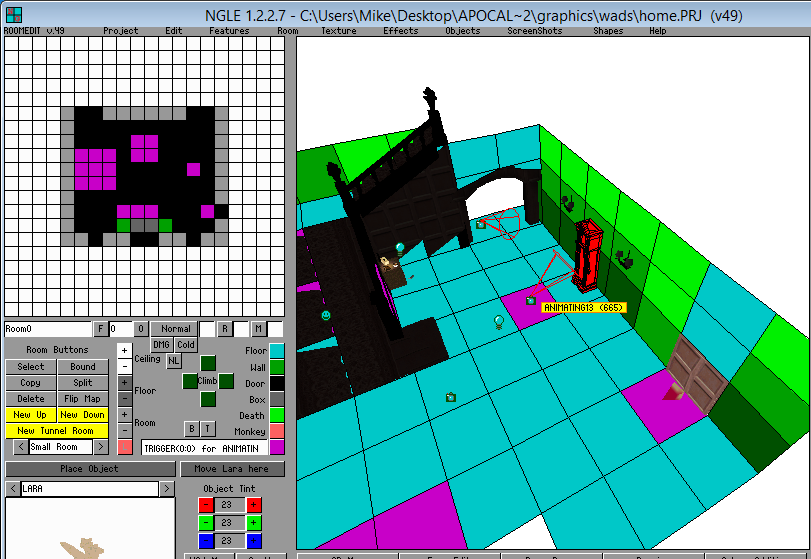Click the wall sconce left of red cabinet
The width and height of the screenshot is (811, 559).
tap(567, 203)
